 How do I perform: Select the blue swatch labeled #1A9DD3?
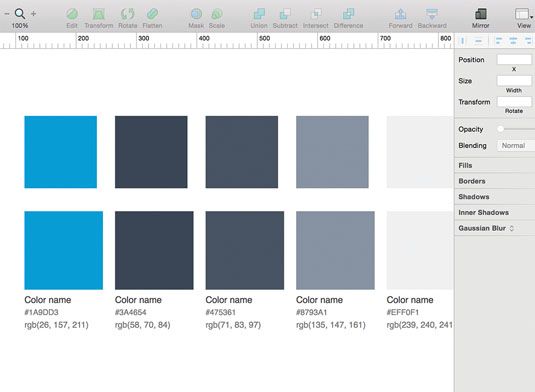[x=63, y=250]
